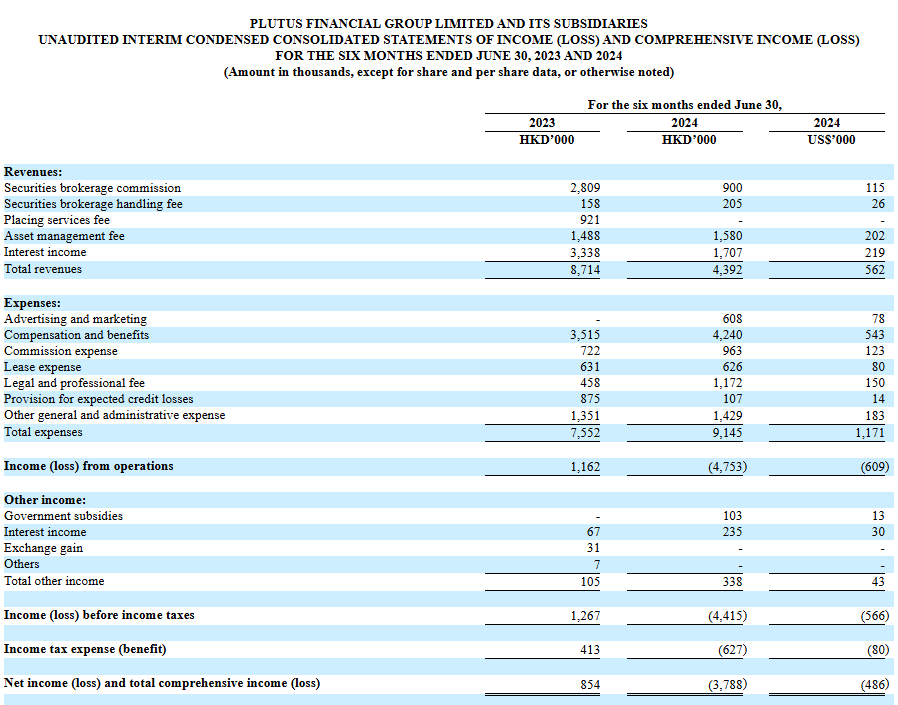Click the 'Total revenues' label
This screenshot has width=898, height=705.
pyautogui.click(x=43, y=269)
